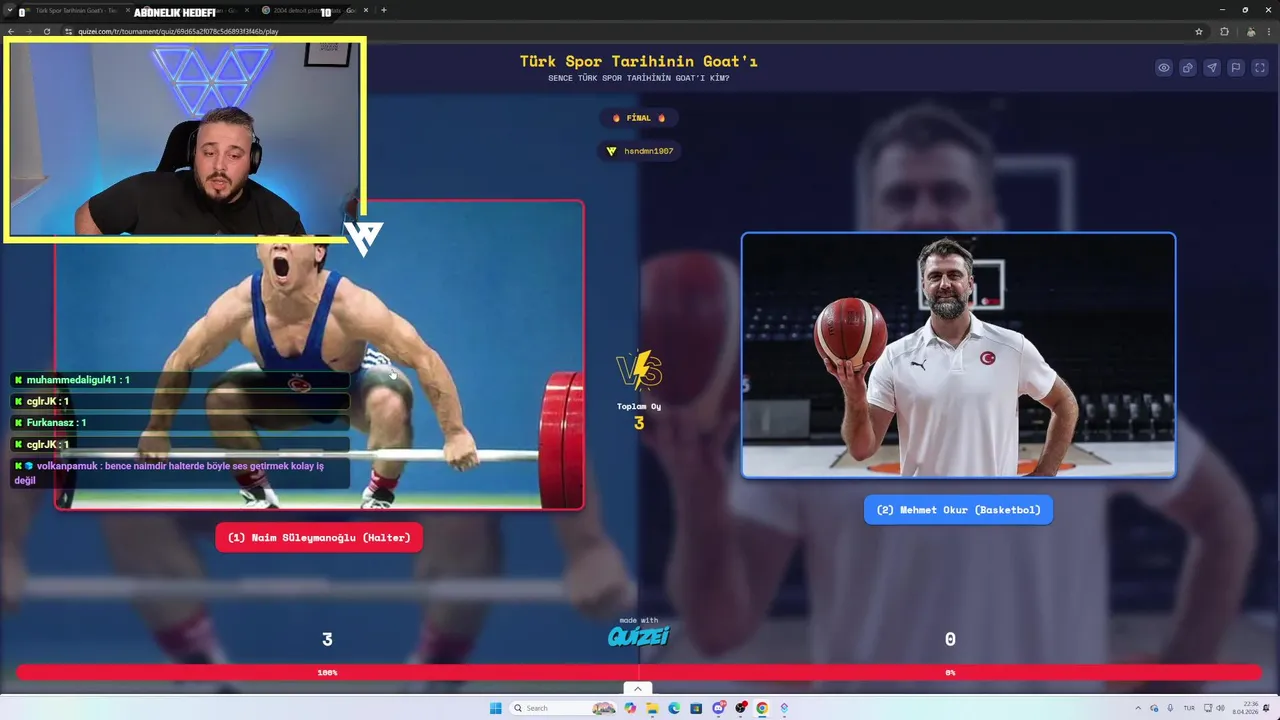1280x720 pixels.
Task: Click the red vote percentage progress bar
Action: (x=639, y=673)
